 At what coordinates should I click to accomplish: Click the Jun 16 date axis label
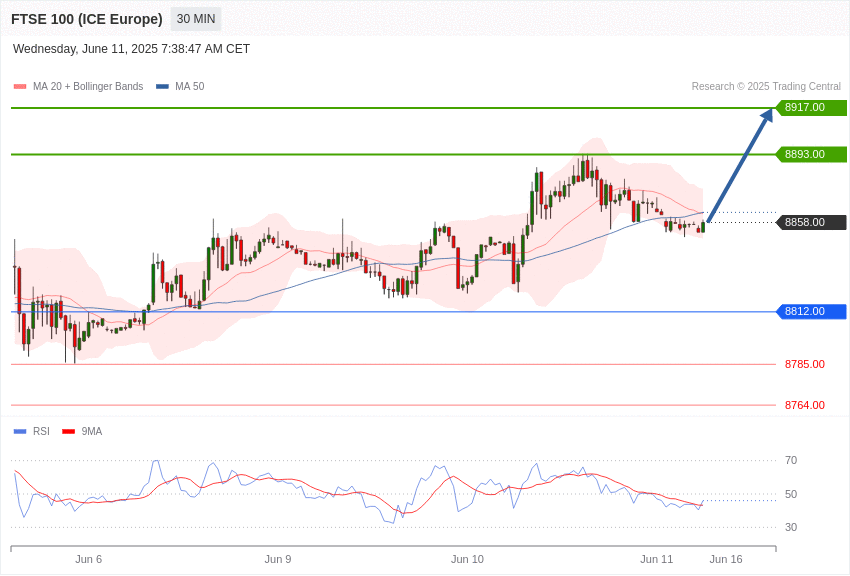tap(726, 559)
